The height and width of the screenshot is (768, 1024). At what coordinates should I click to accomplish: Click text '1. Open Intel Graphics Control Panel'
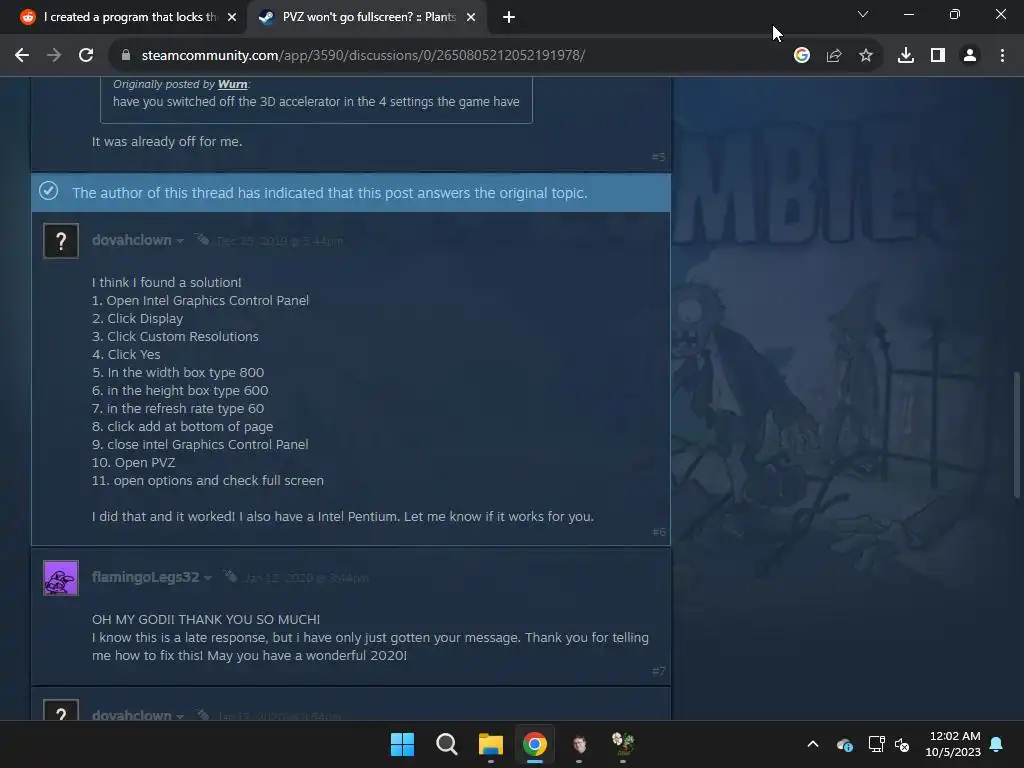(200, 300)
